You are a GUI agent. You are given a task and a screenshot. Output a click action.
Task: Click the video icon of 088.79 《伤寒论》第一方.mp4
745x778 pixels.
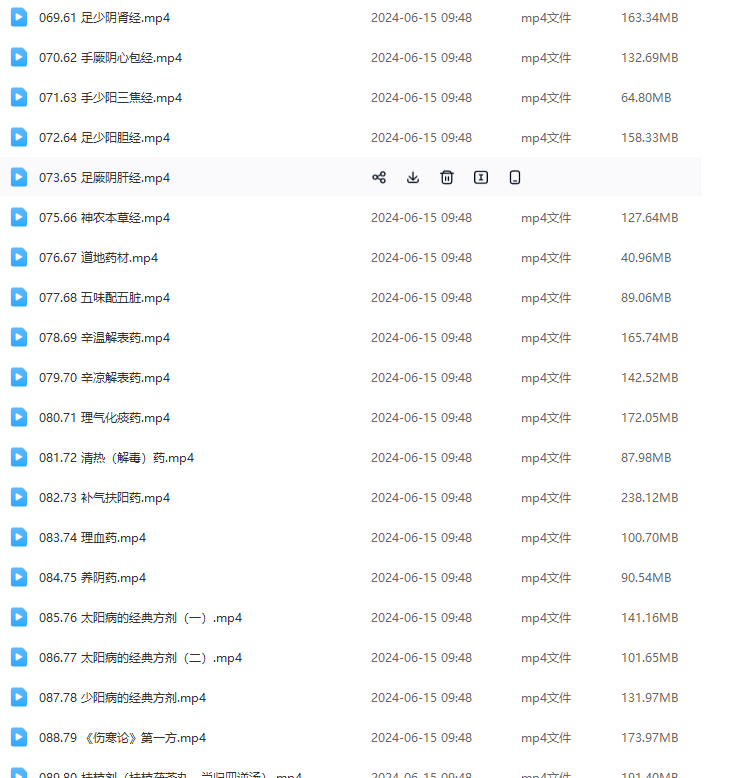[19, 738]
